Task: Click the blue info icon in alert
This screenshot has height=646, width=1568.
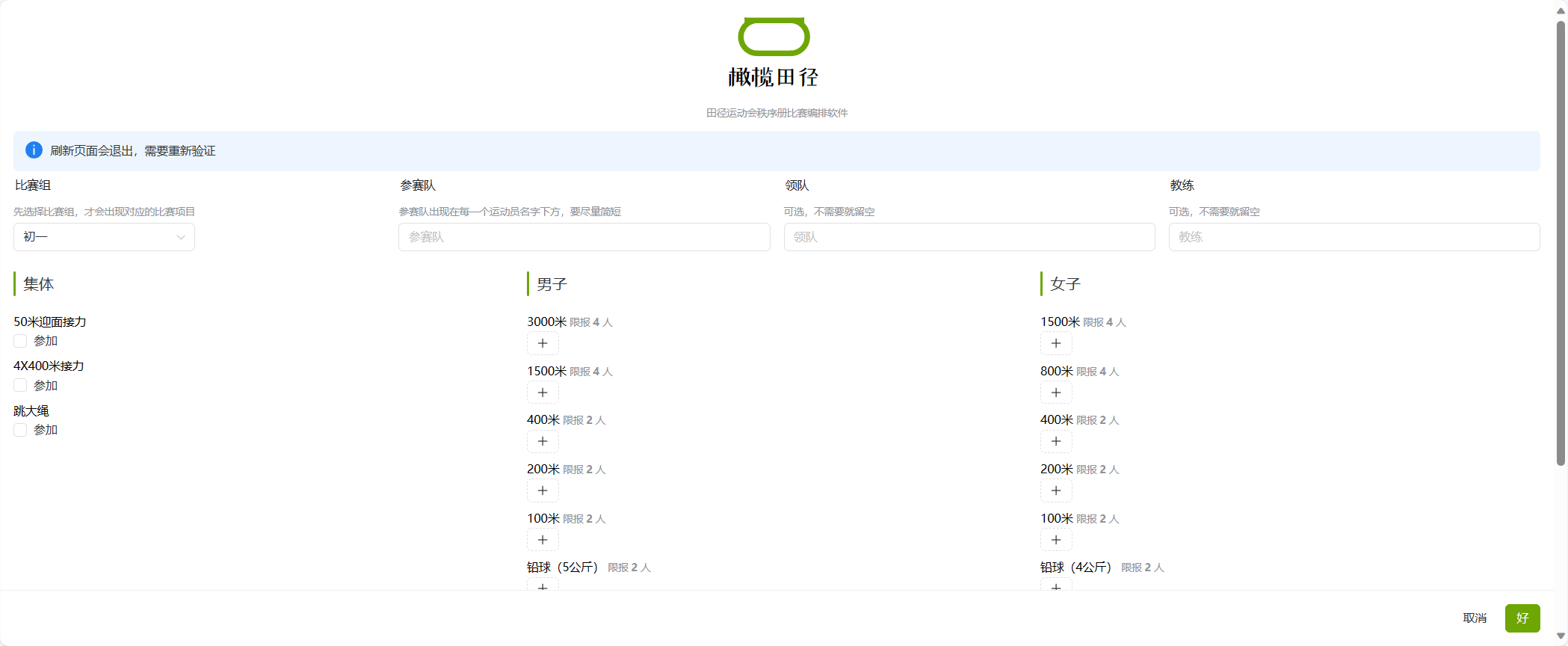Action: click(34, 150)
